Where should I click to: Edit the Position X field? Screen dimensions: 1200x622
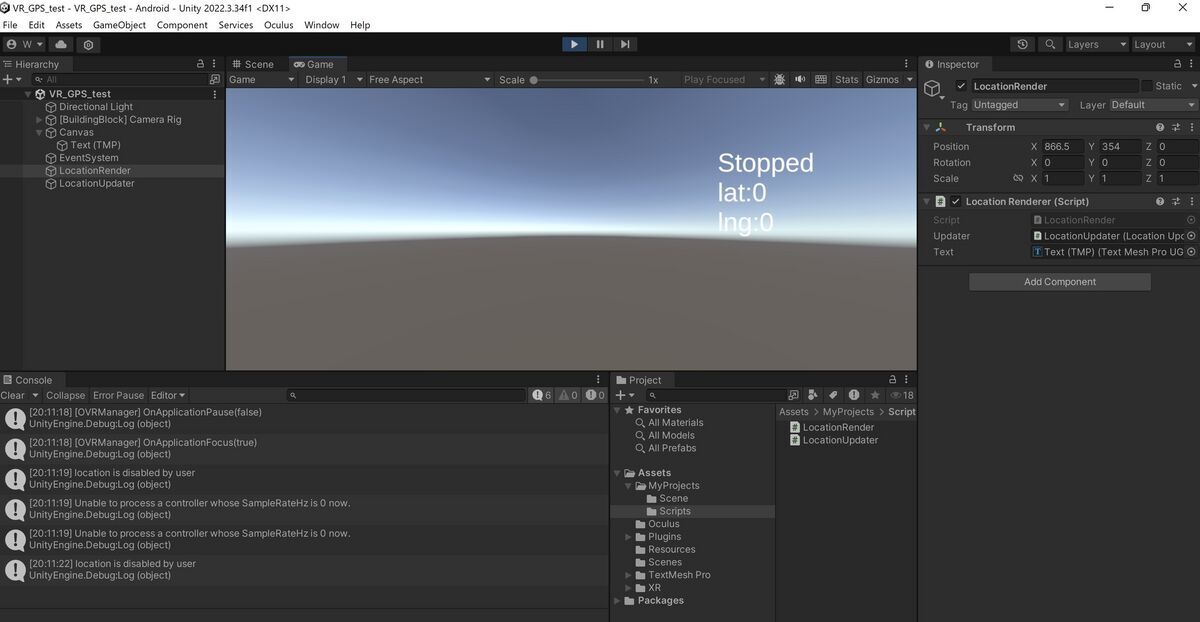point(1062,146)
